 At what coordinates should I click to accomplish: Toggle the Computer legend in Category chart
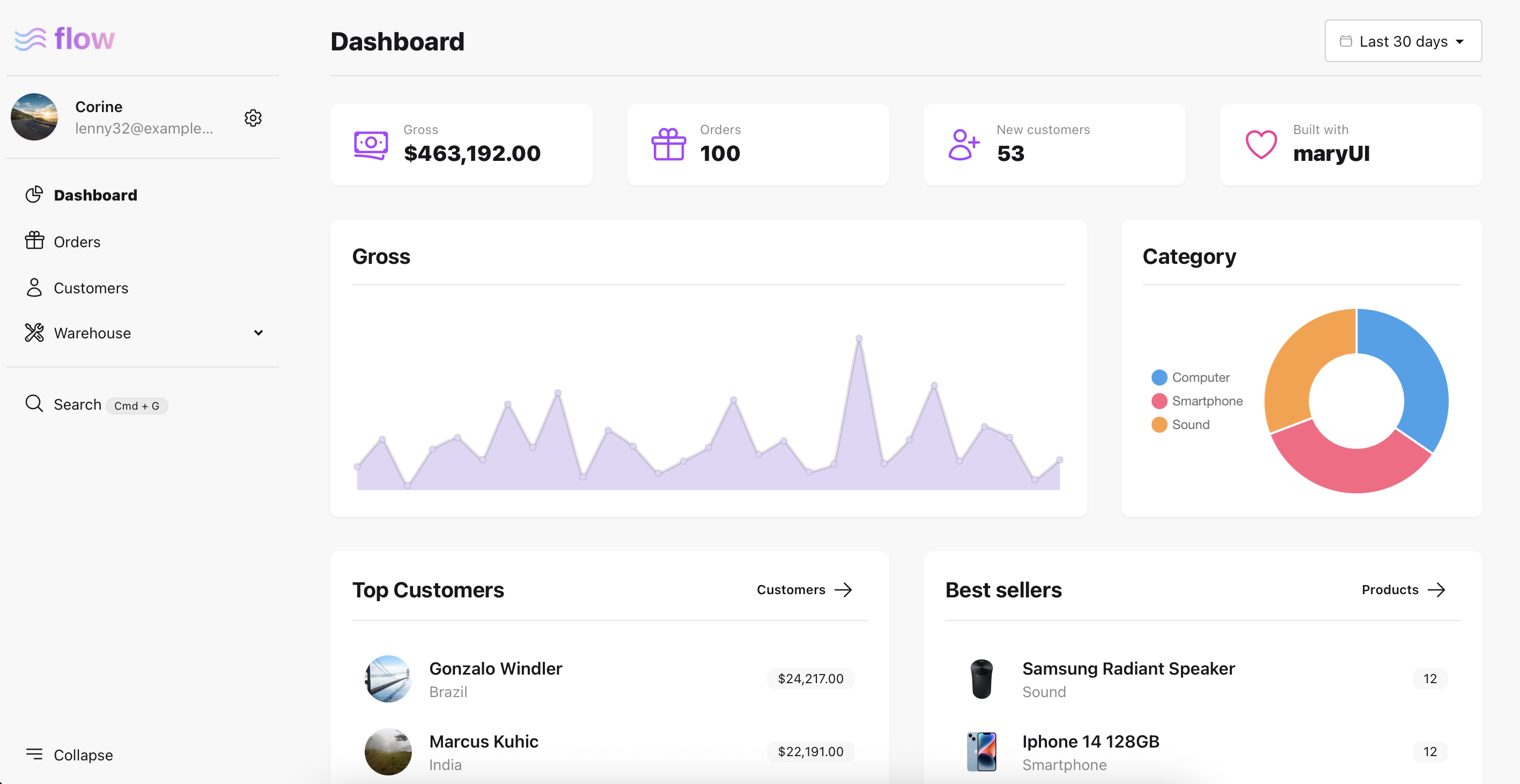point(1191,377)
